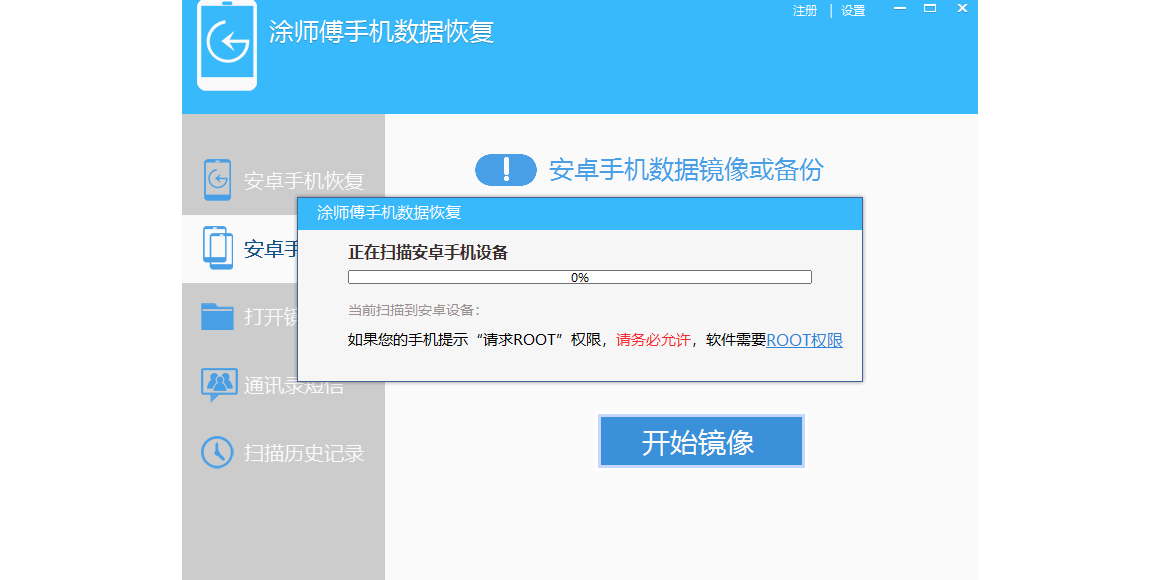Click the red 请务必允许 warning text

coord(652,340)
